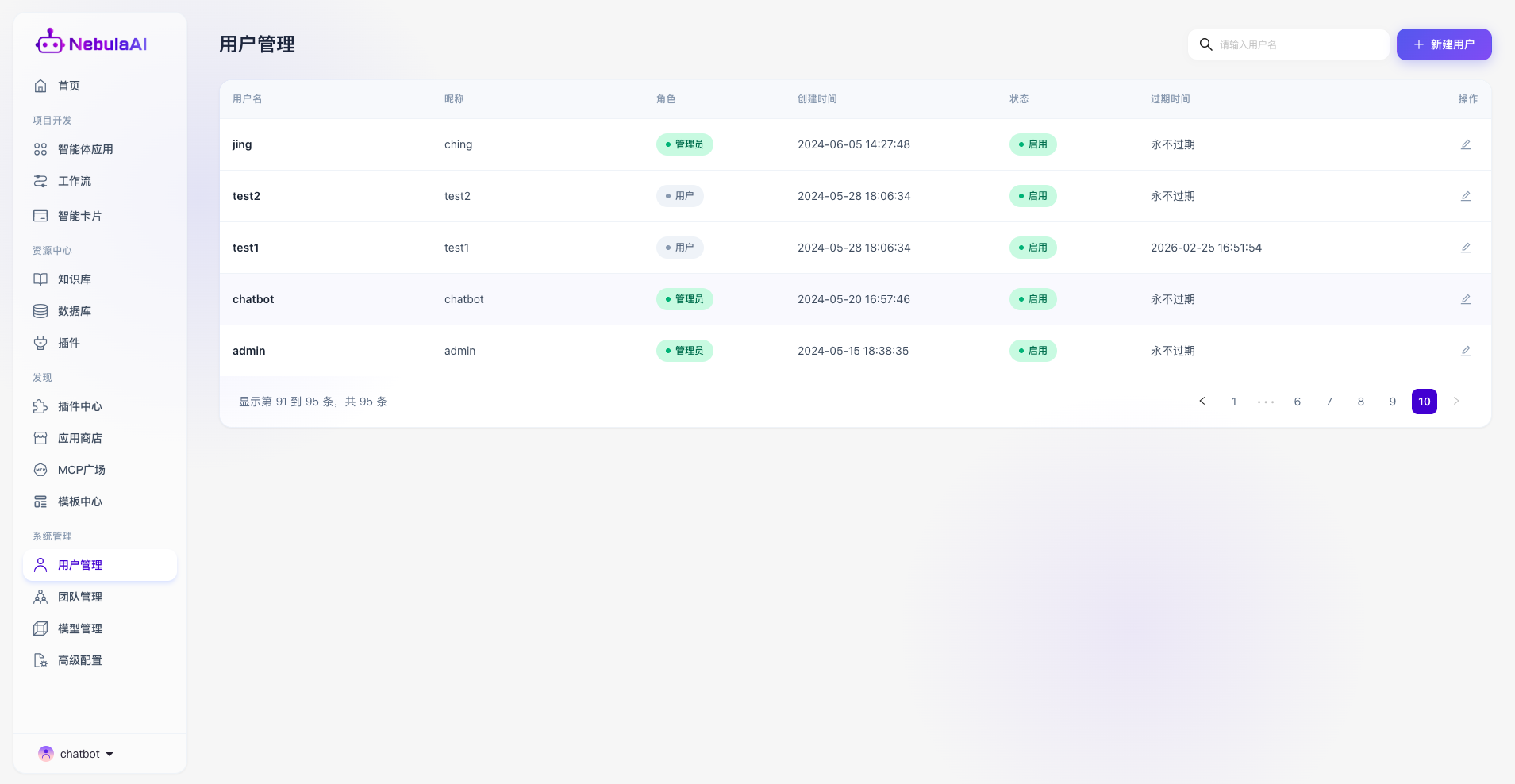Go to 插件中心 in the sidebar
The width and height of the screenshot is (1515, 784).
(79, 406)
